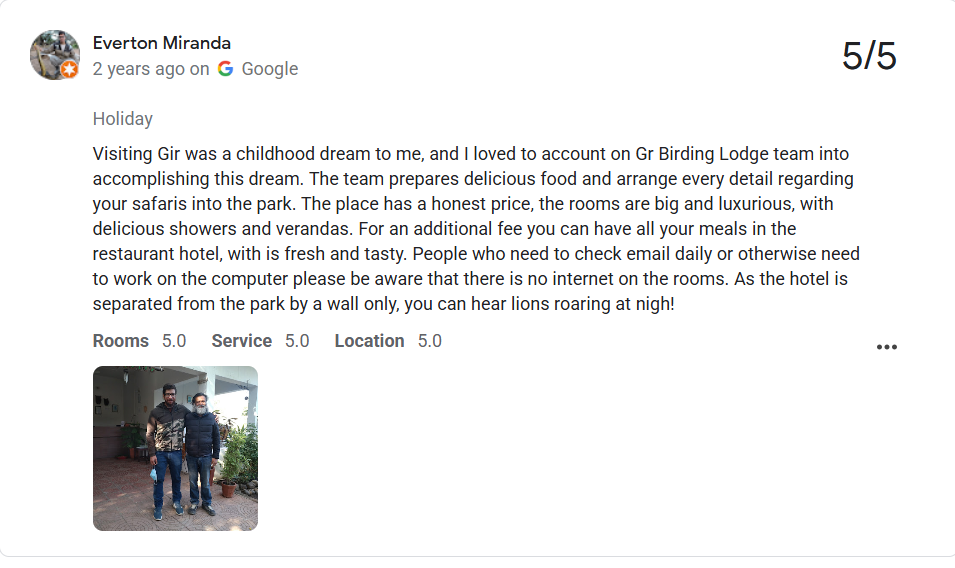Click the line starting 'delicious showers and verandas'
The width and height of the screenshot is (955, 568).
445,229
